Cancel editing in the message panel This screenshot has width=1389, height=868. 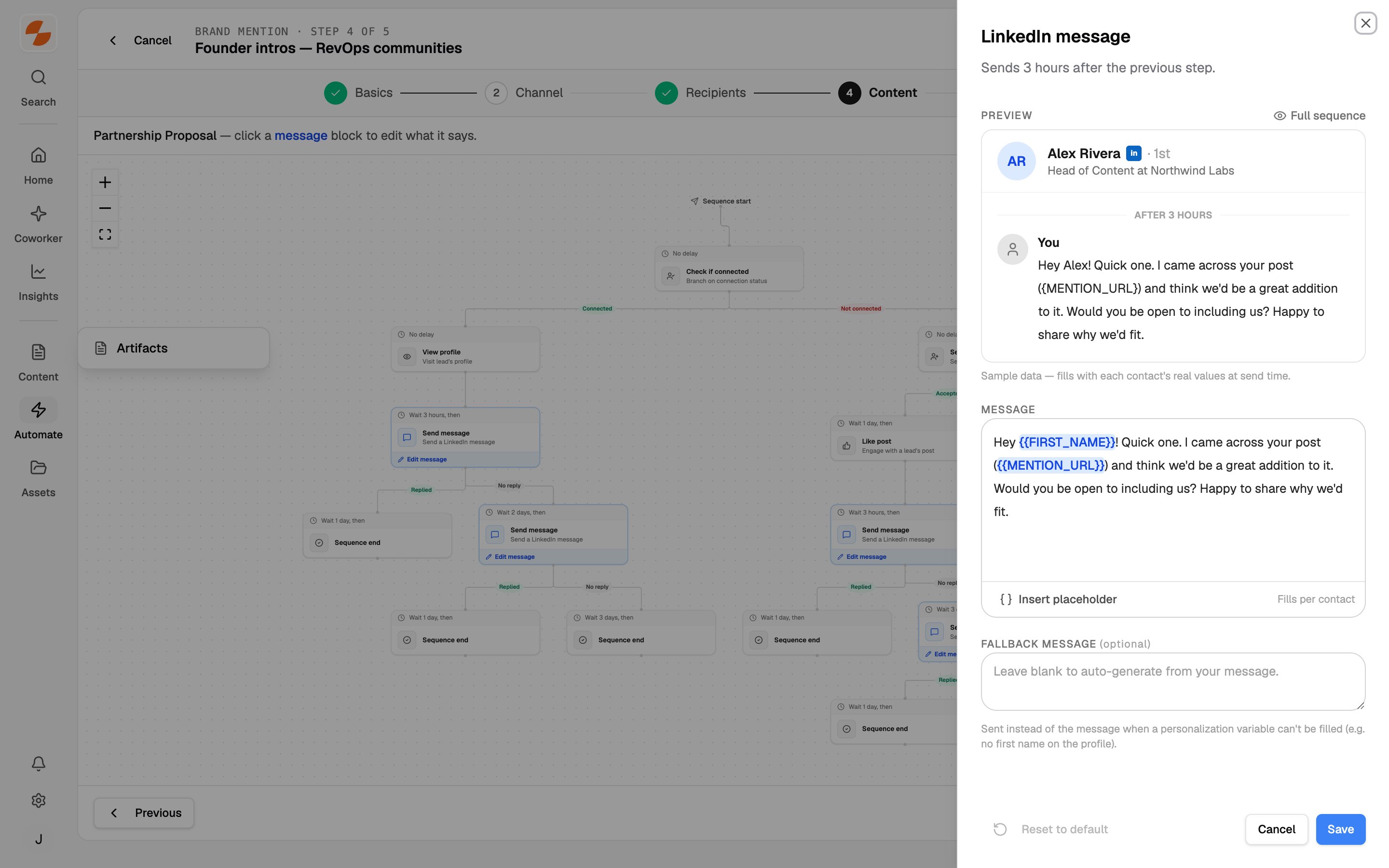[x=1277, y=829]
